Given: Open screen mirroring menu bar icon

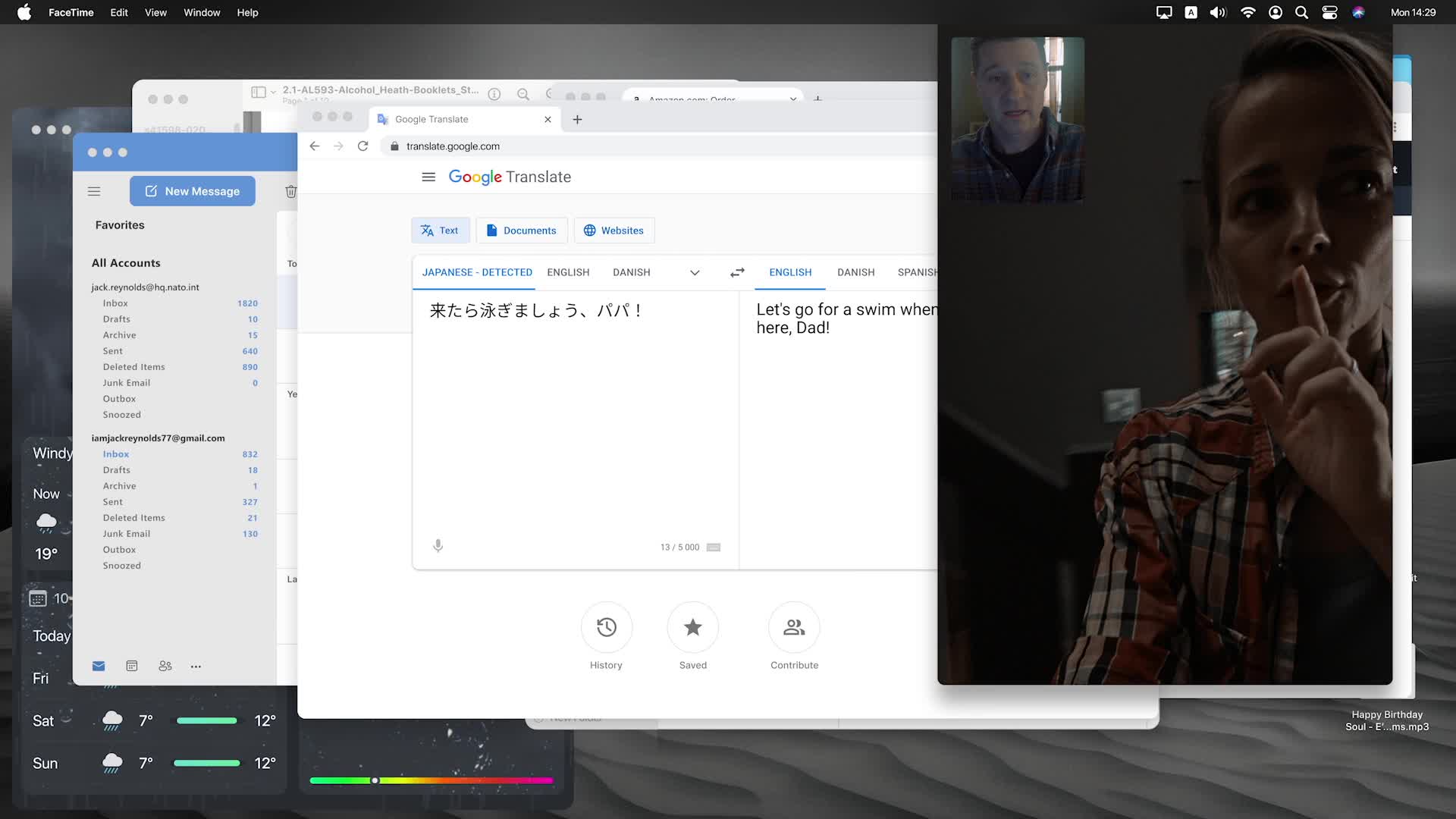Looking at the screenshot, I should (x=1164, y=12).
